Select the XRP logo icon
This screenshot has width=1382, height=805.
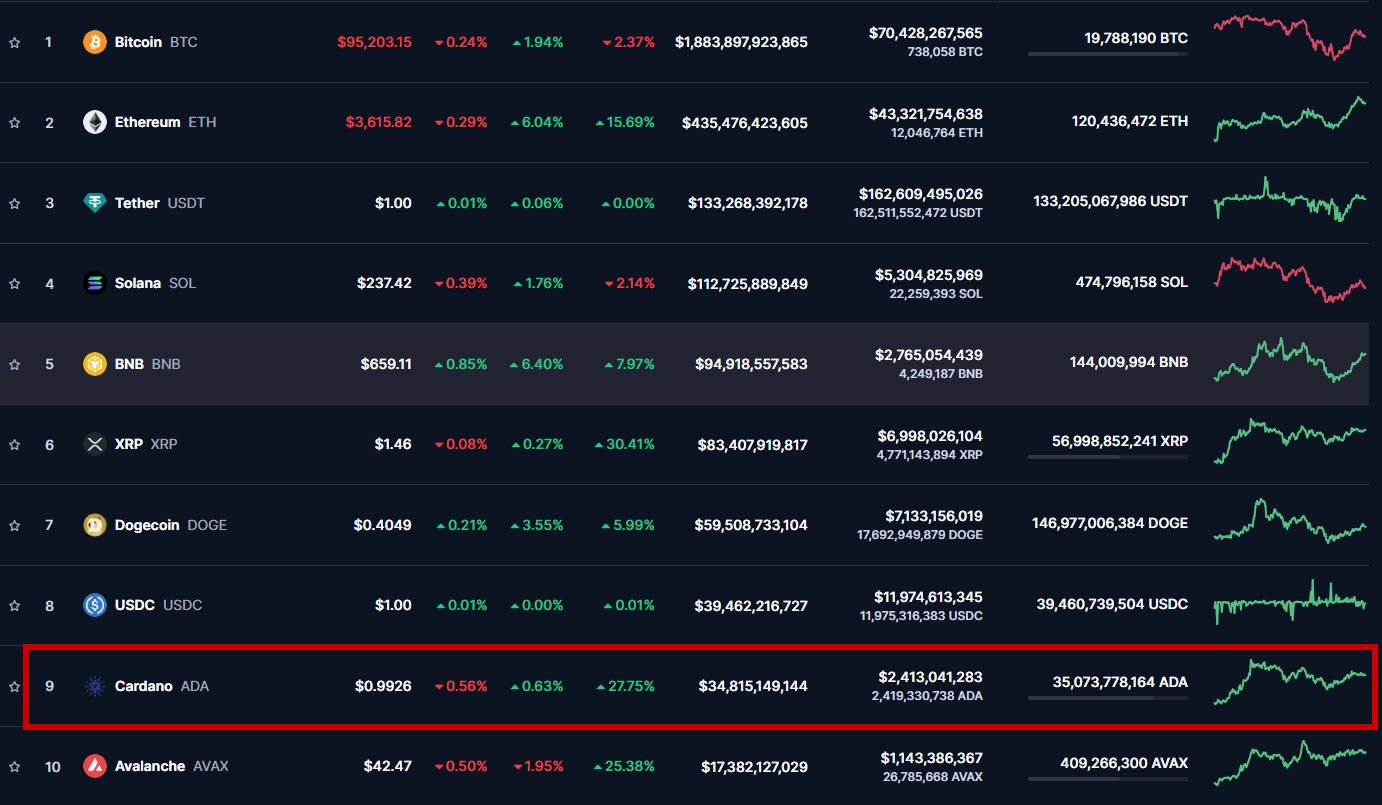(x=95, y=444)
